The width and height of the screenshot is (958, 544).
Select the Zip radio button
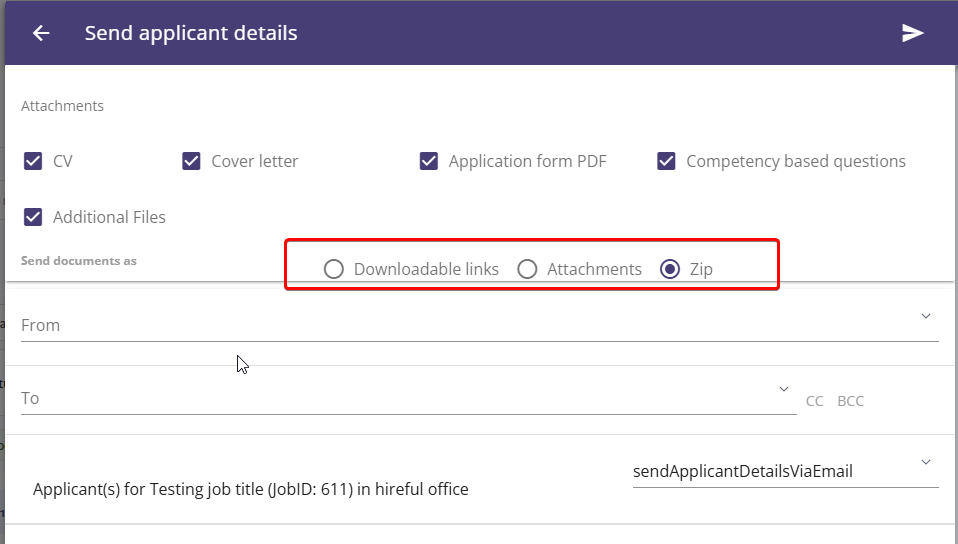670,269
